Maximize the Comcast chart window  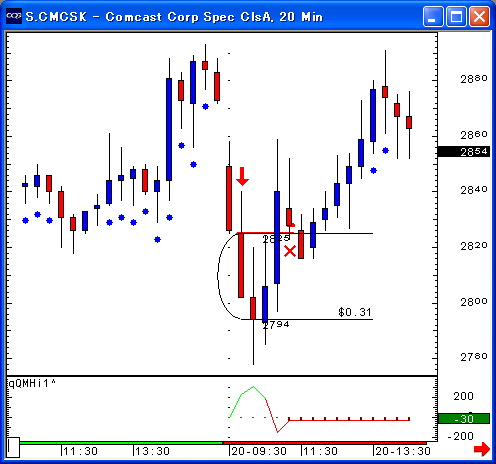[x=456, y=16]
